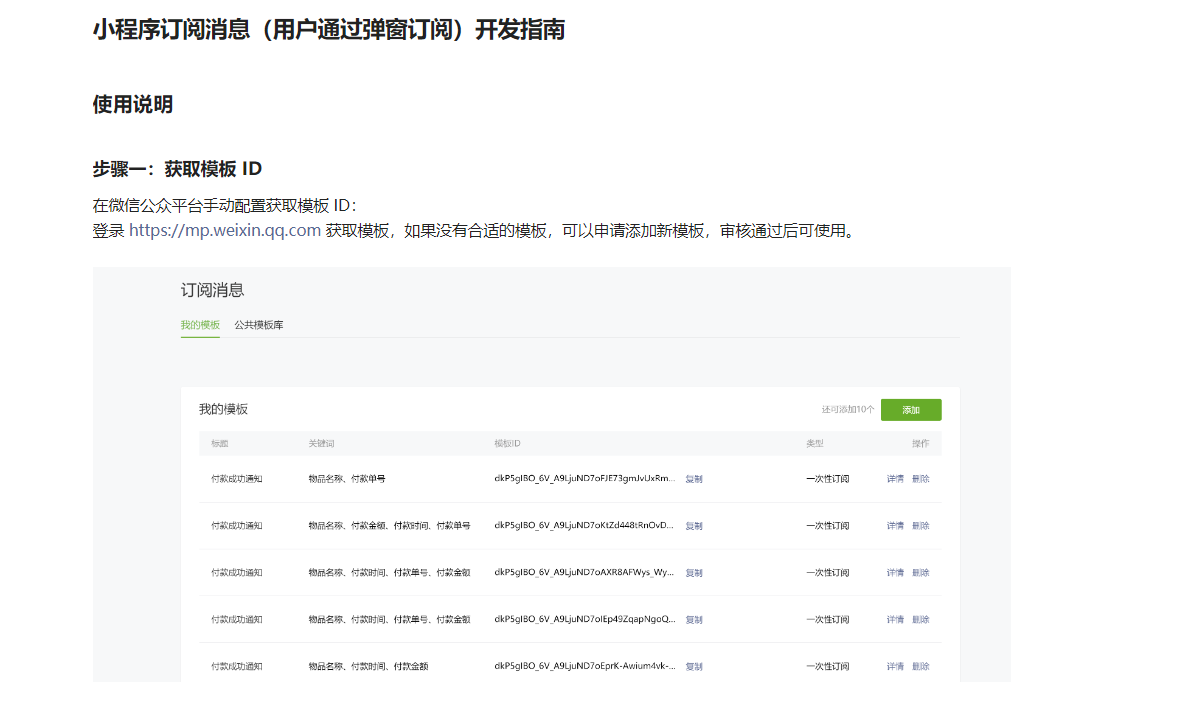1193x726 pixels.
Task: Click the 步骤一：获取模板 ID heading
Action: click(x=177, y=169)
